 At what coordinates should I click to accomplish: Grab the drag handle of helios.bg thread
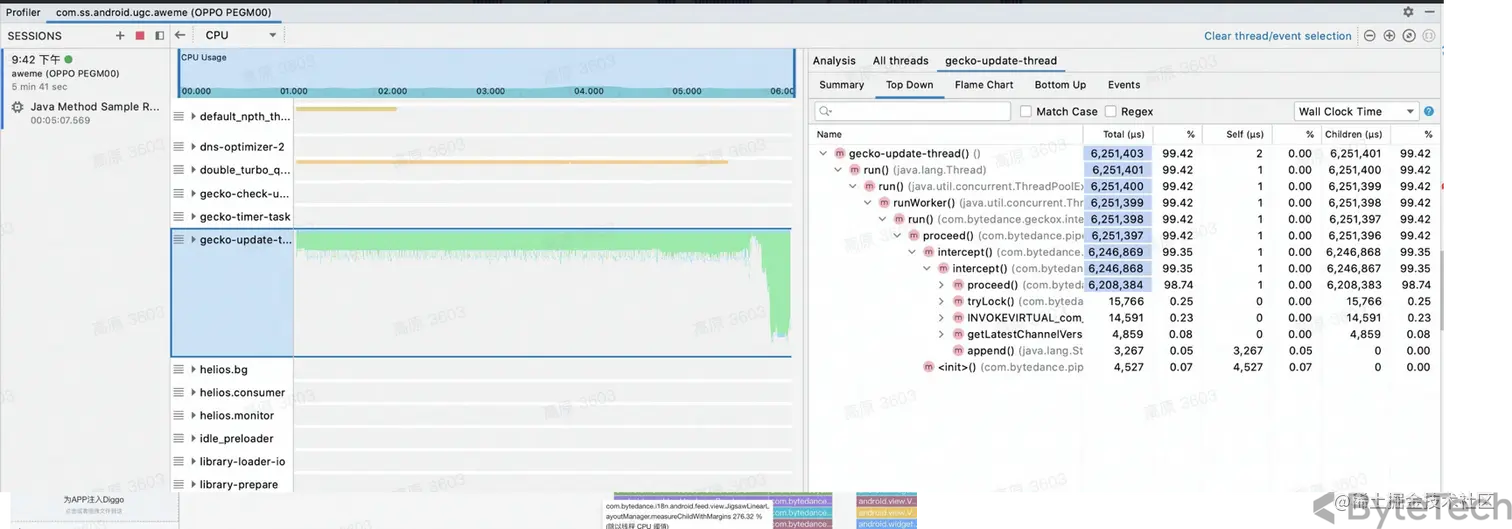[x=179, y=369]
